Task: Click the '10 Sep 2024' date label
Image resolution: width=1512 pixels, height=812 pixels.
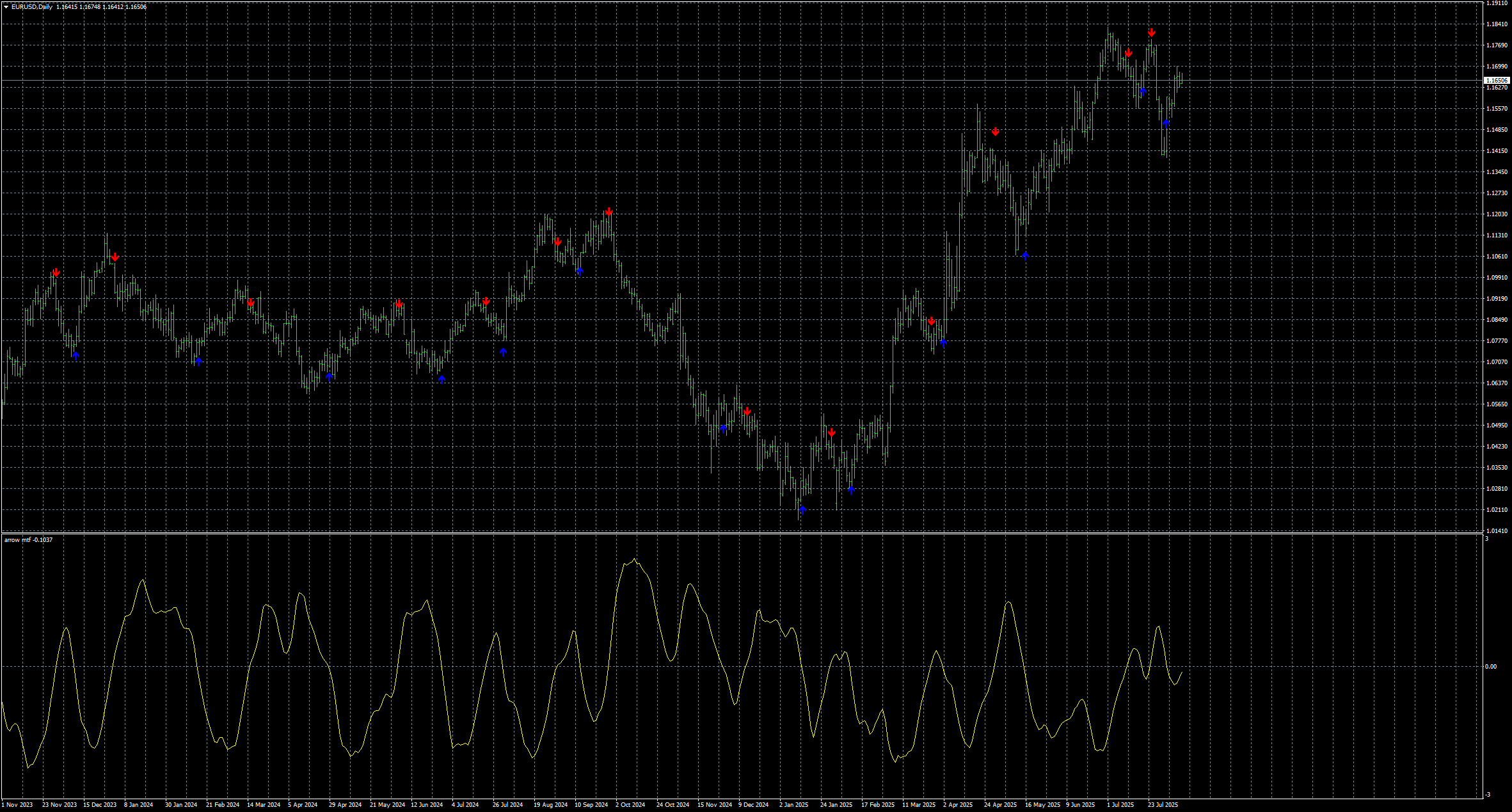Action: coord(591,805)
